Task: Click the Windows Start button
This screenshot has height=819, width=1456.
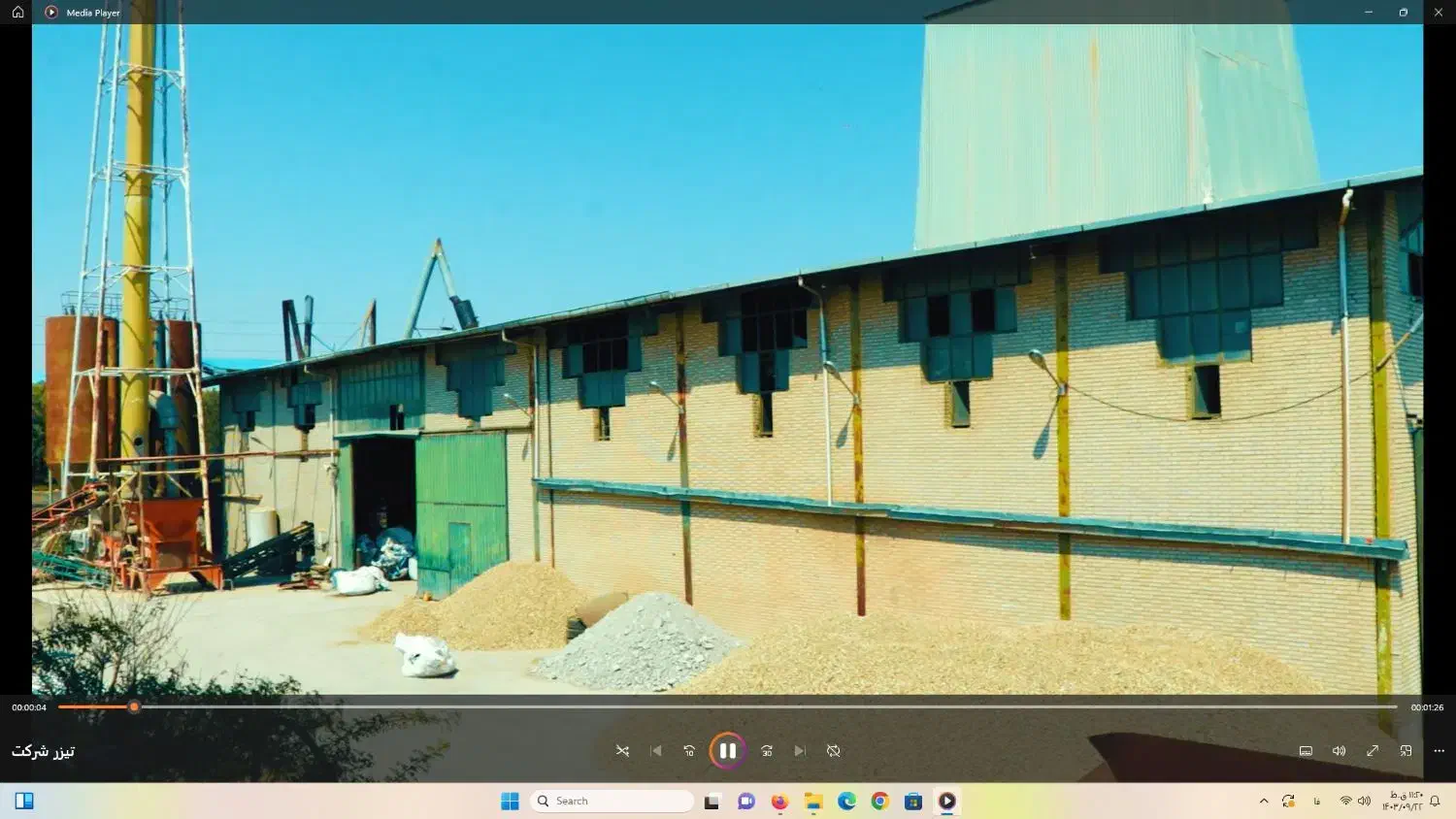Action: coord(510,801)
